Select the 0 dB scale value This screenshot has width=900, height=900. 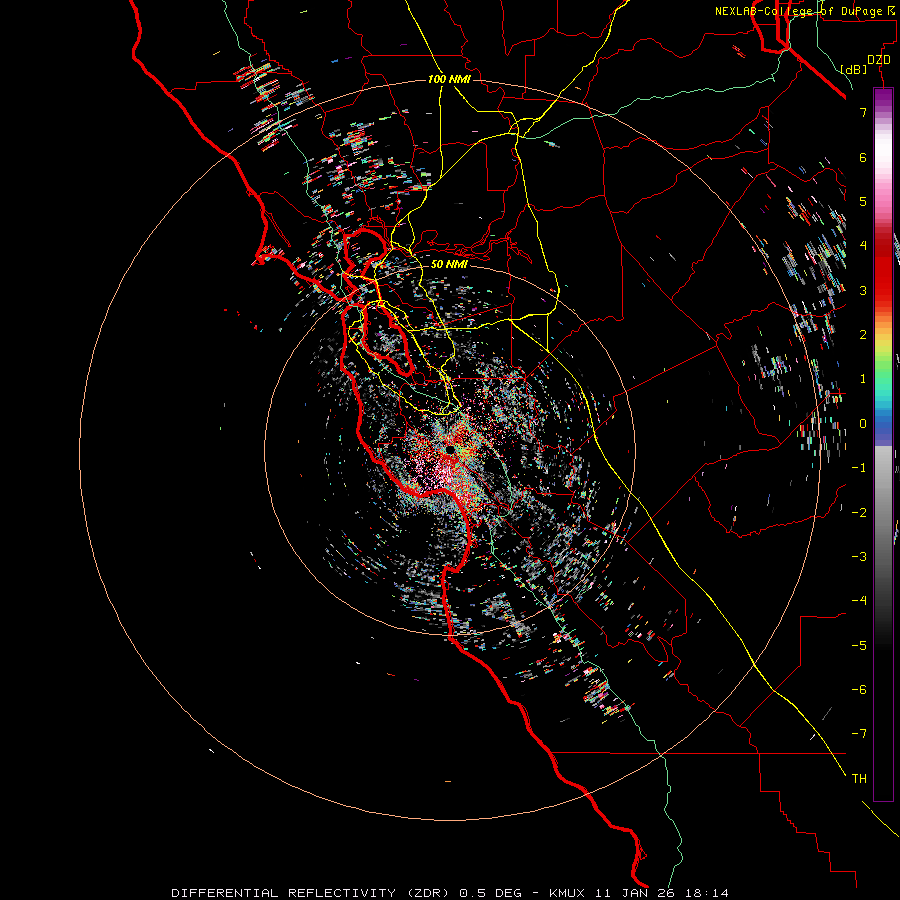863,424
